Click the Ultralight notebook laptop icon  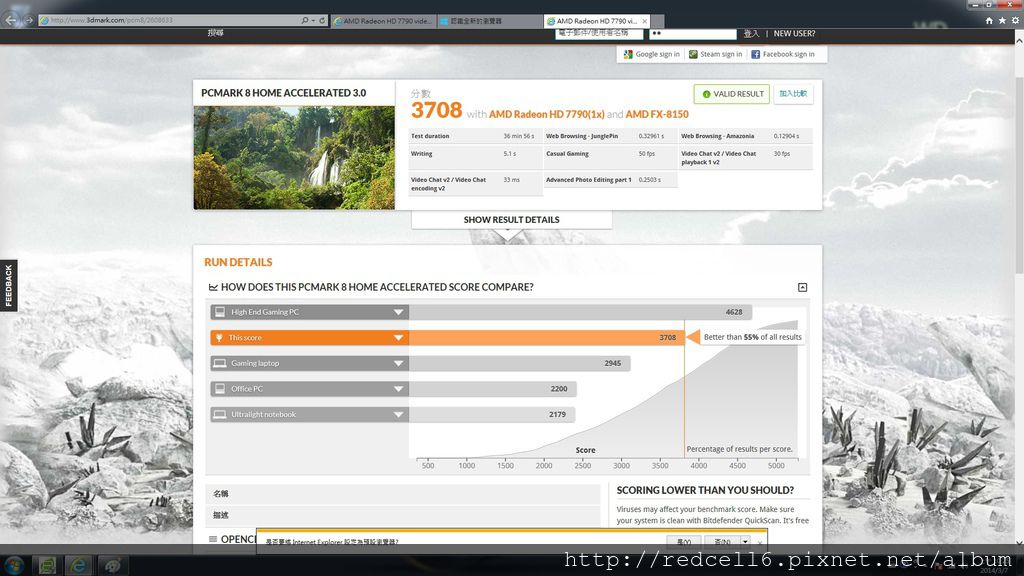220,415
